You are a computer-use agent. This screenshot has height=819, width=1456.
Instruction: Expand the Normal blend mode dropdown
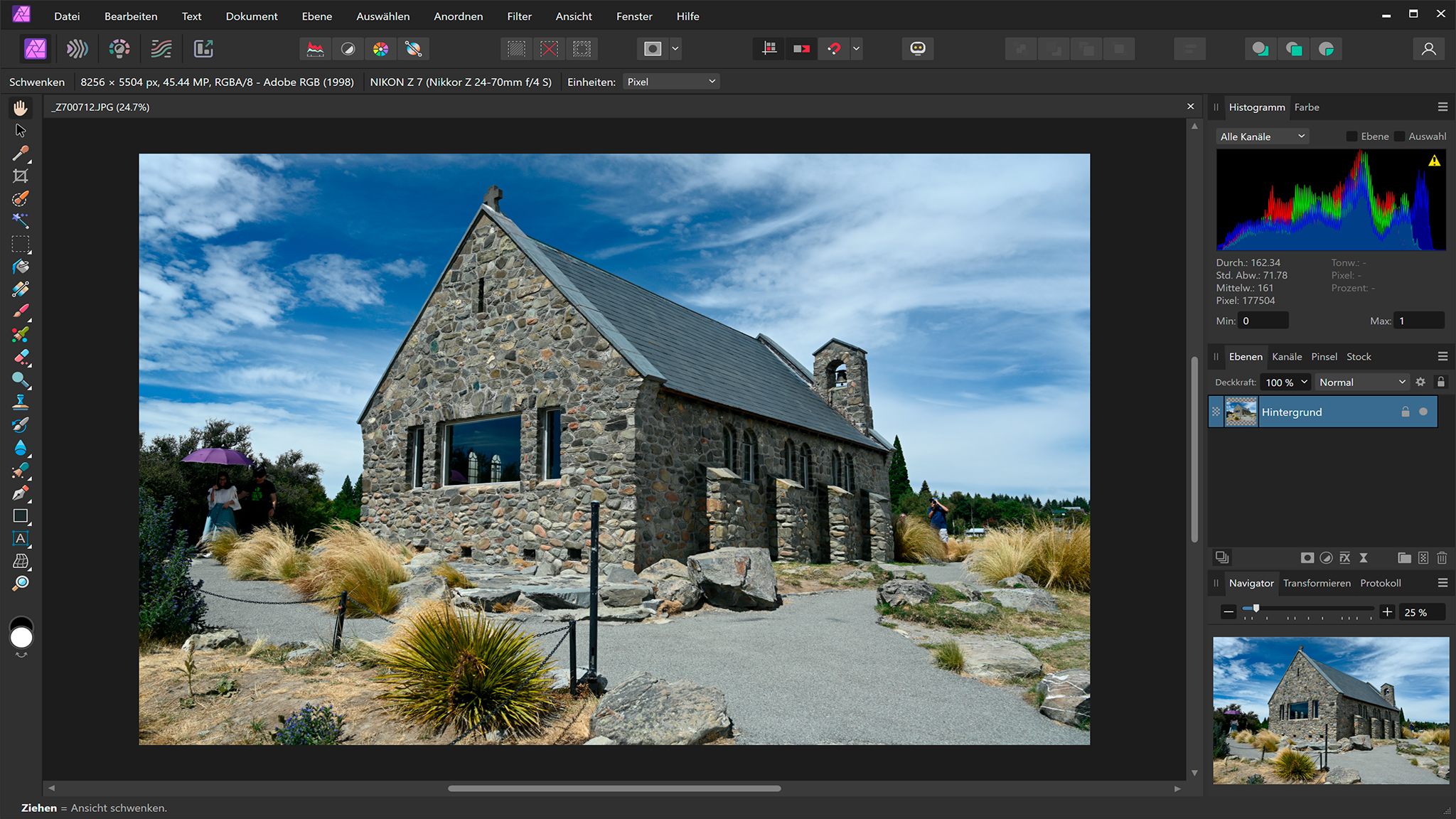(x=1361, y=382)
